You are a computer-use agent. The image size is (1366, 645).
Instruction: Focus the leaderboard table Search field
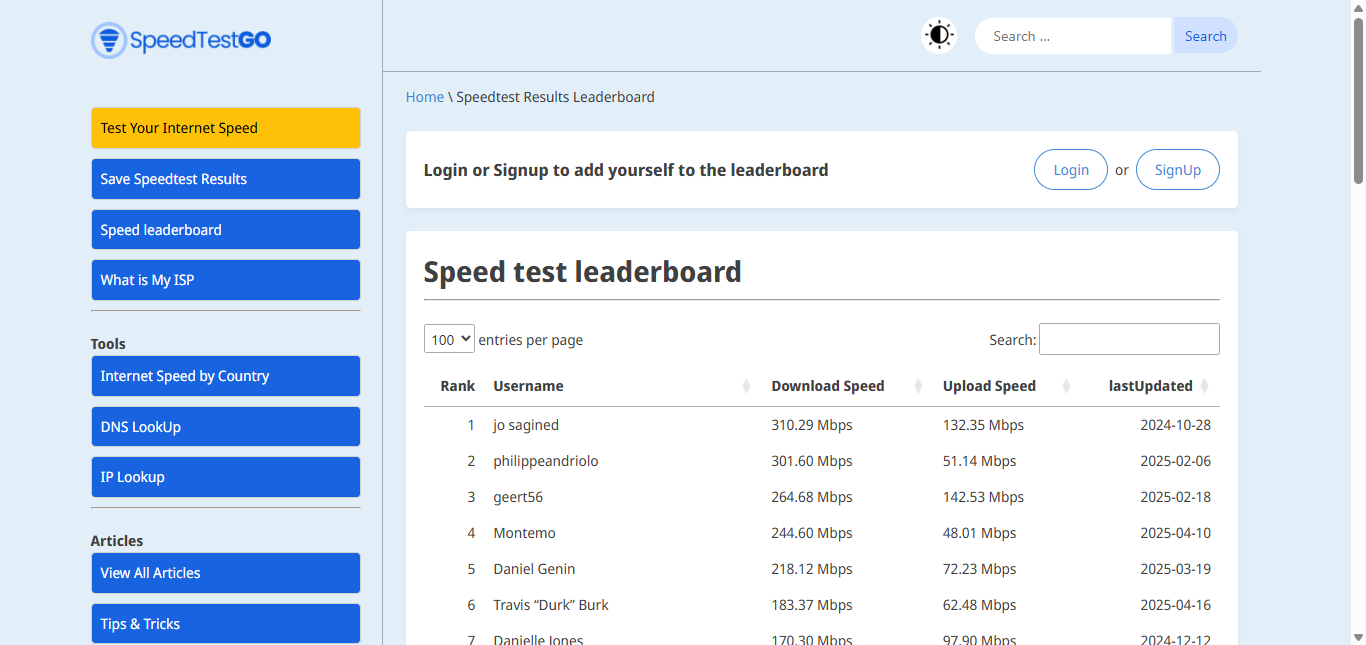[1129, 339]
